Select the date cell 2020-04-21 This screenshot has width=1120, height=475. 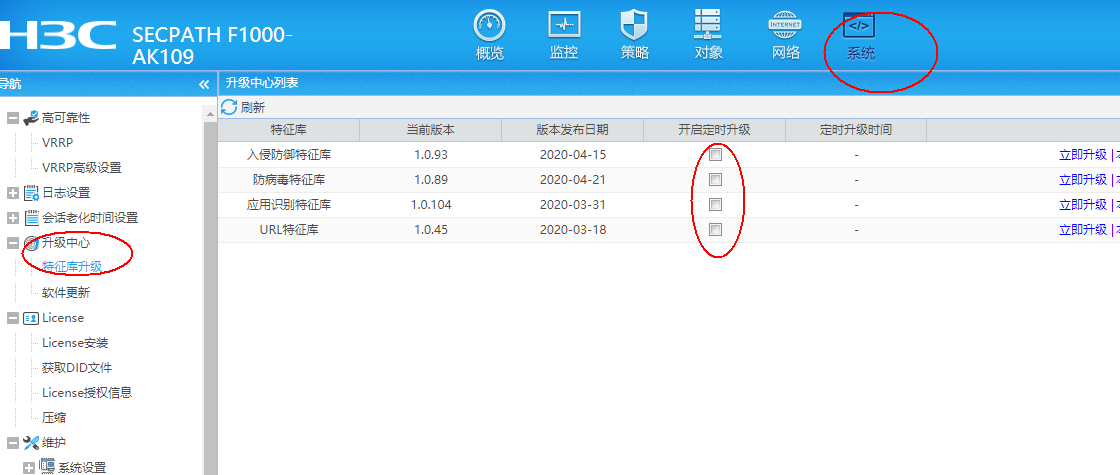(573, 179)
